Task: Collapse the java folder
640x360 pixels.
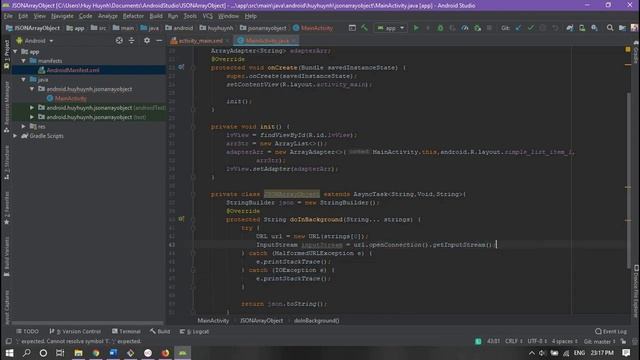Action: pyautogui.click(x=24, y=80)
